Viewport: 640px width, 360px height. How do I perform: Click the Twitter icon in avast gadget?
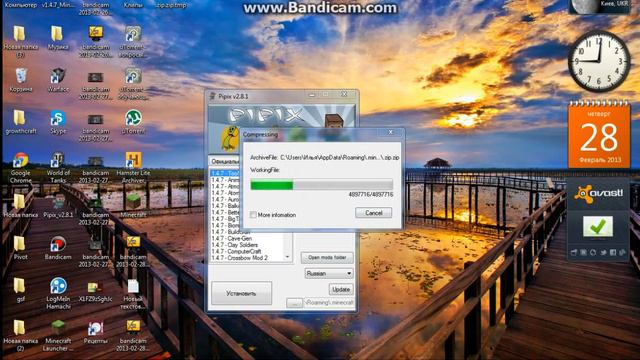coord(603,253)
